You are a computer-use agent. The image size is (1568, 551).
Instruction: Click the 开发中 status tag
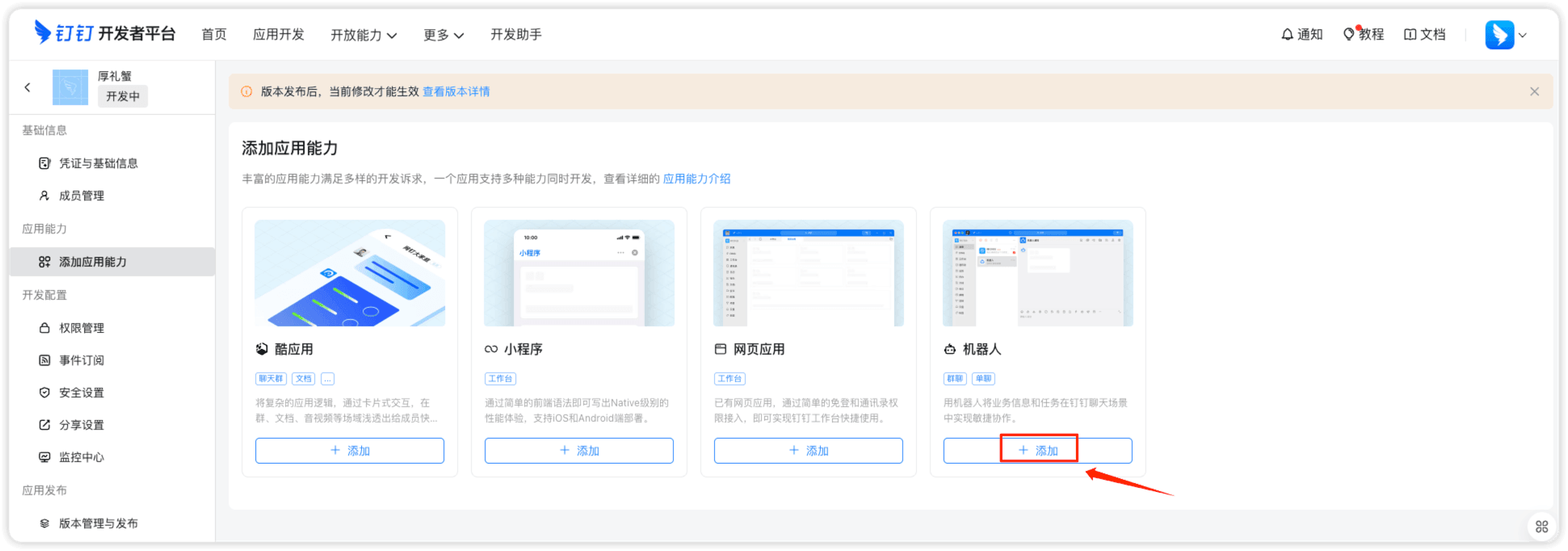(123, 96)
